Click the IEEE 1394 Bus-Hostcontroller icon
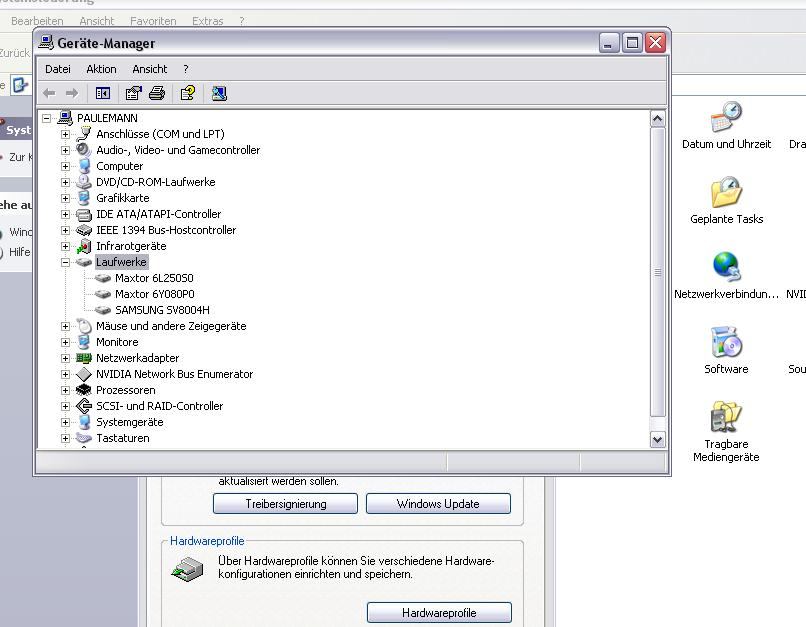 pos(83,230)
